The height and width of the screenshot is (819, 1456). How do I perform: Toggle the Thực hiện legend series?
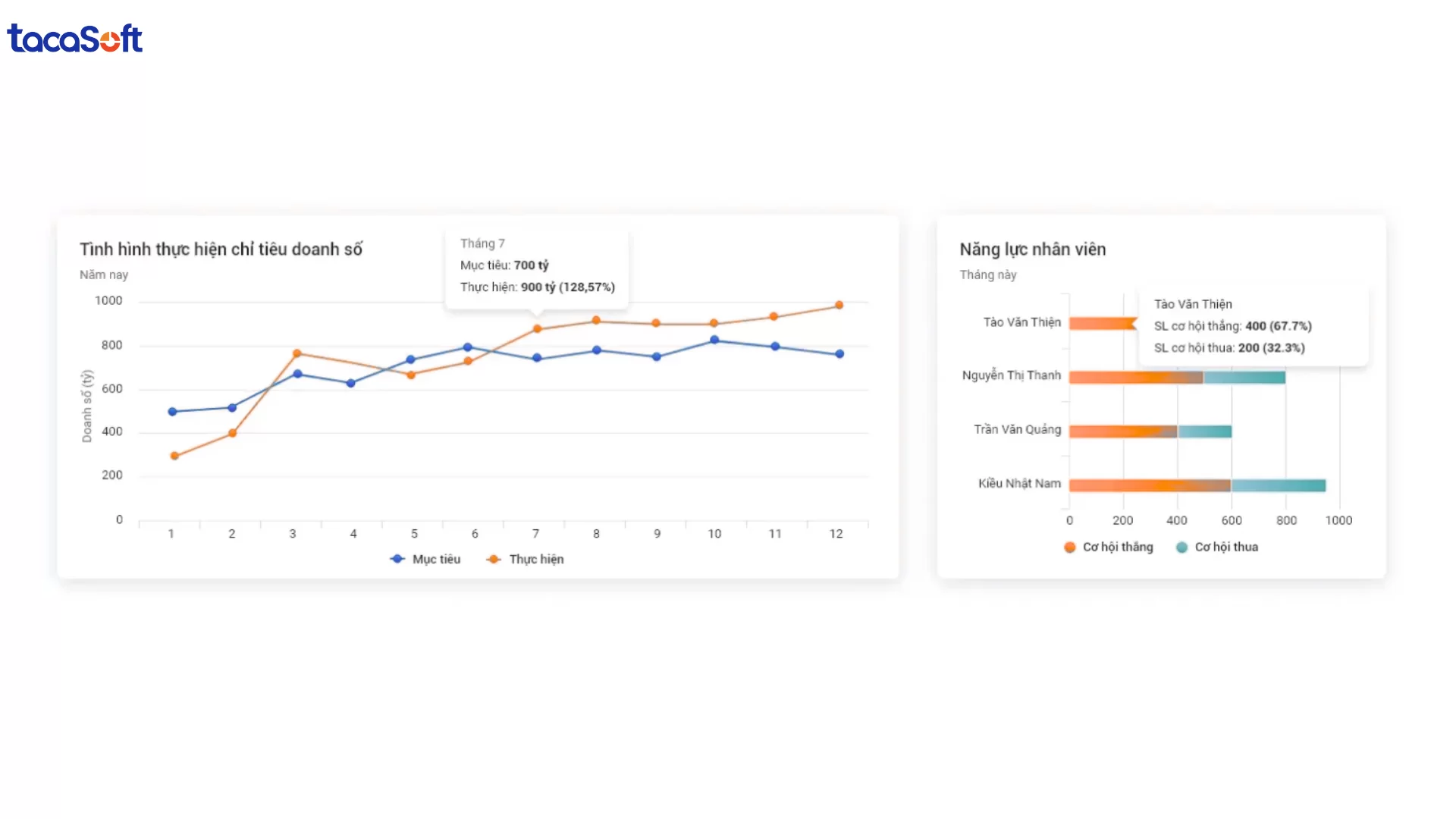point(526,559)
